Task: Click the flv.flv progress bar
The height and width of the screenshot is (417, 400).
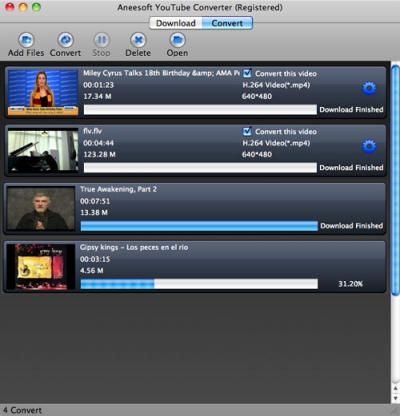Action: 200,168
